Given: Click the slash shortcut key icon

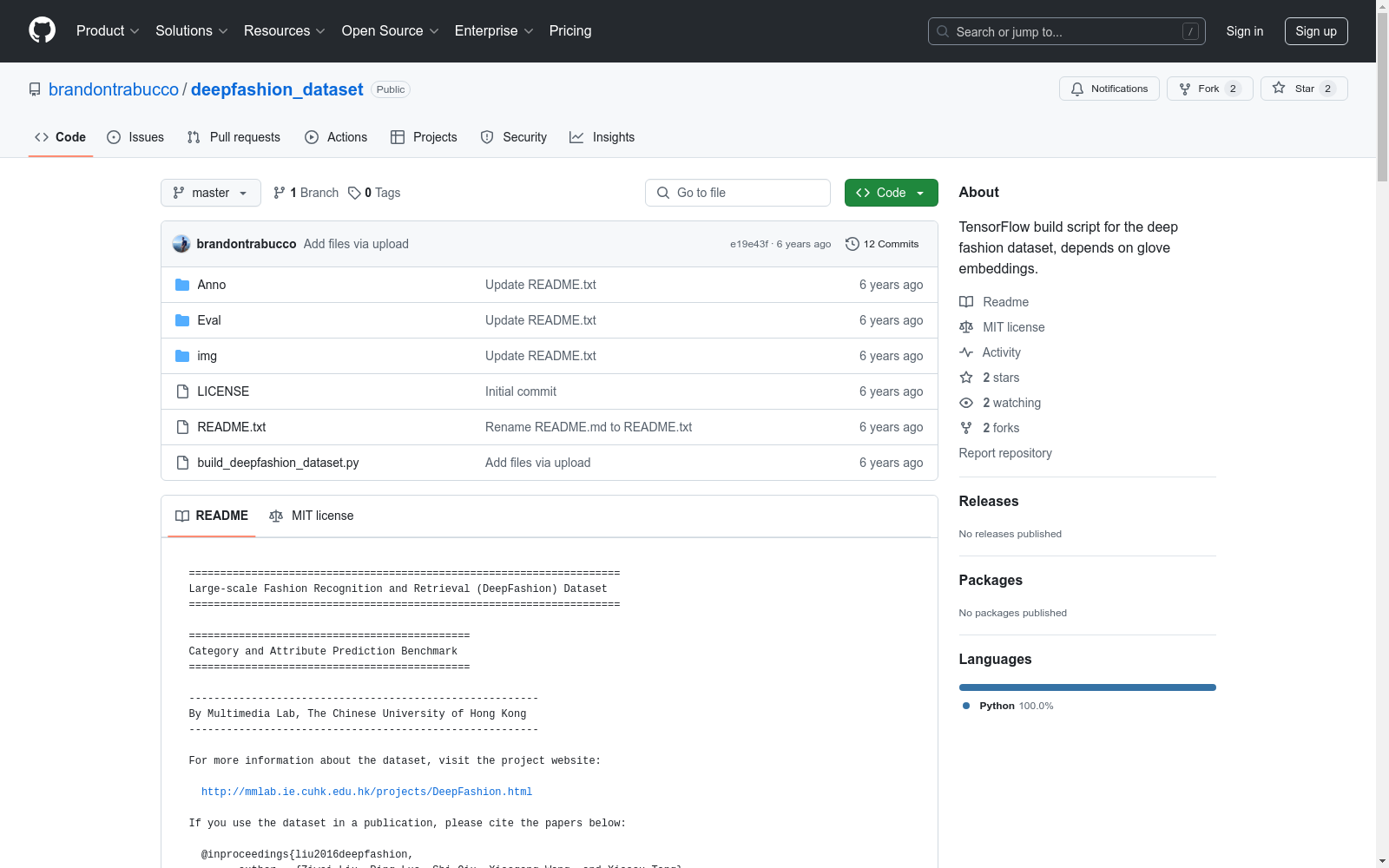Looking at the screenshot, I should tap(1190, 31).
